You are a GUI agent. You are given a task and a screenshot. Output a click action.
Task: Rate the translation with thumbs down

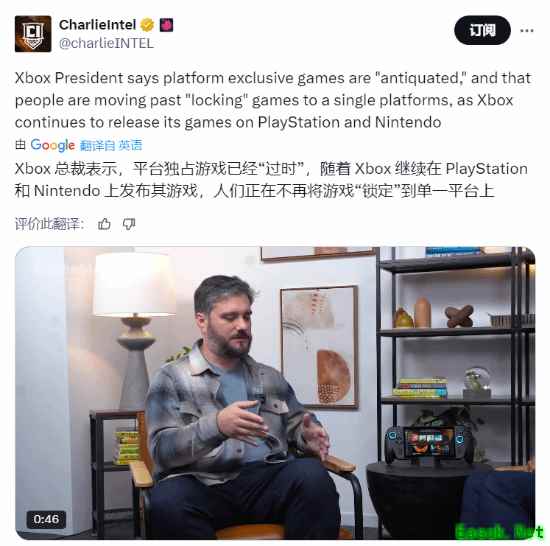tap(129, 224)
